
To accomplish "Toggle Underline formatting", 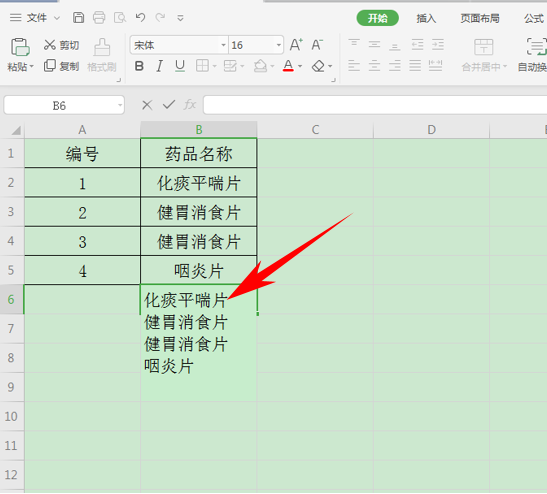I will pos(180,66).
